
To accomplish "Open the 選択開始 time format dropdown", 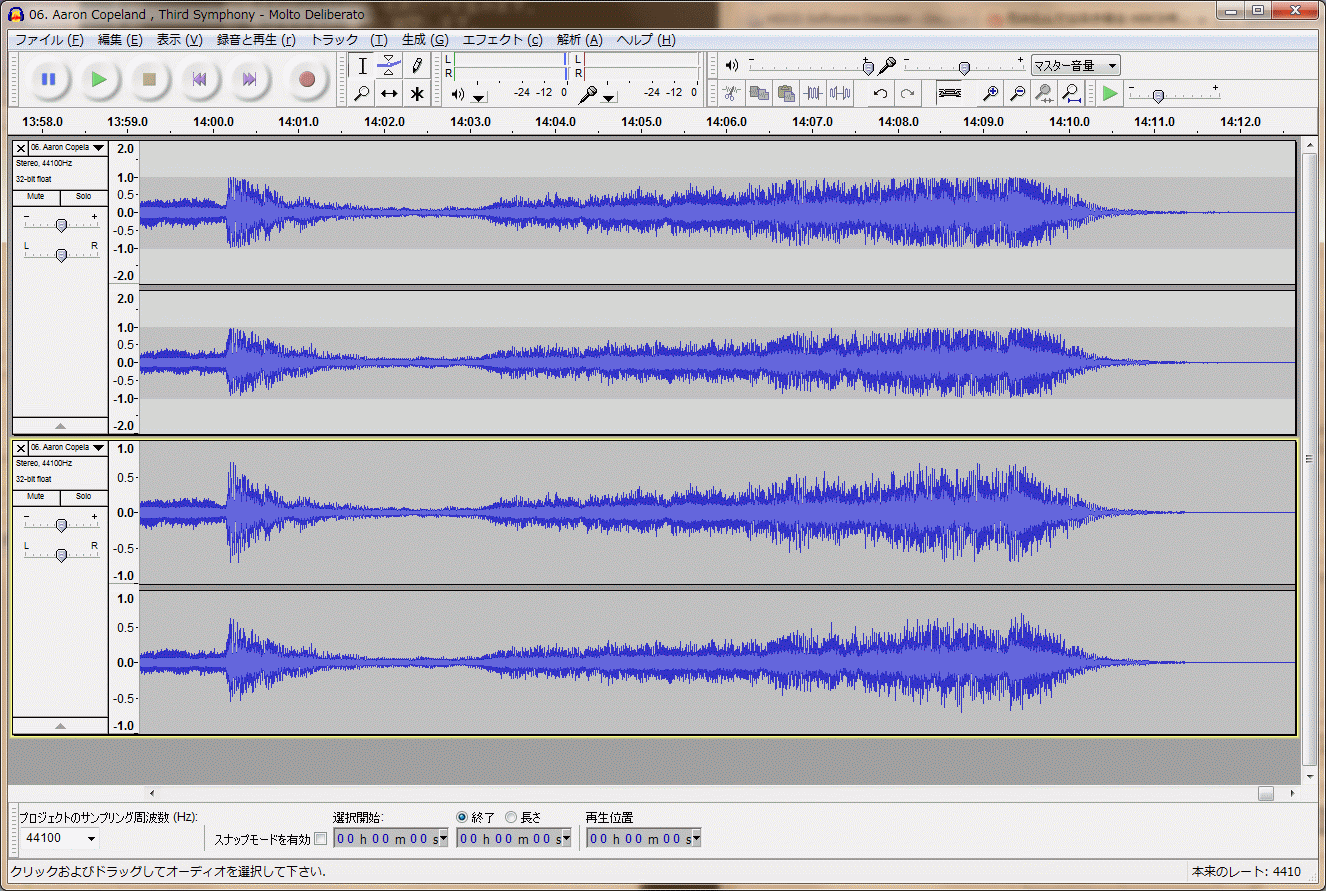I will coord(443,839).
